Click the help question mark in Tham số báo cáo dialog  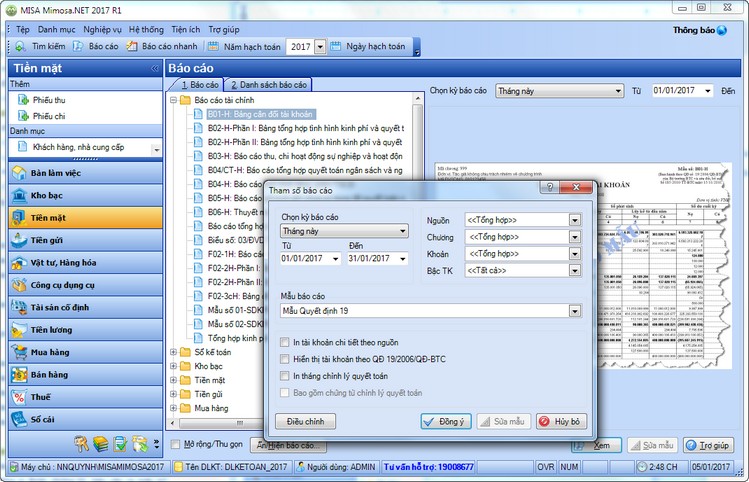pyautogui.click(x=550, y=187)
